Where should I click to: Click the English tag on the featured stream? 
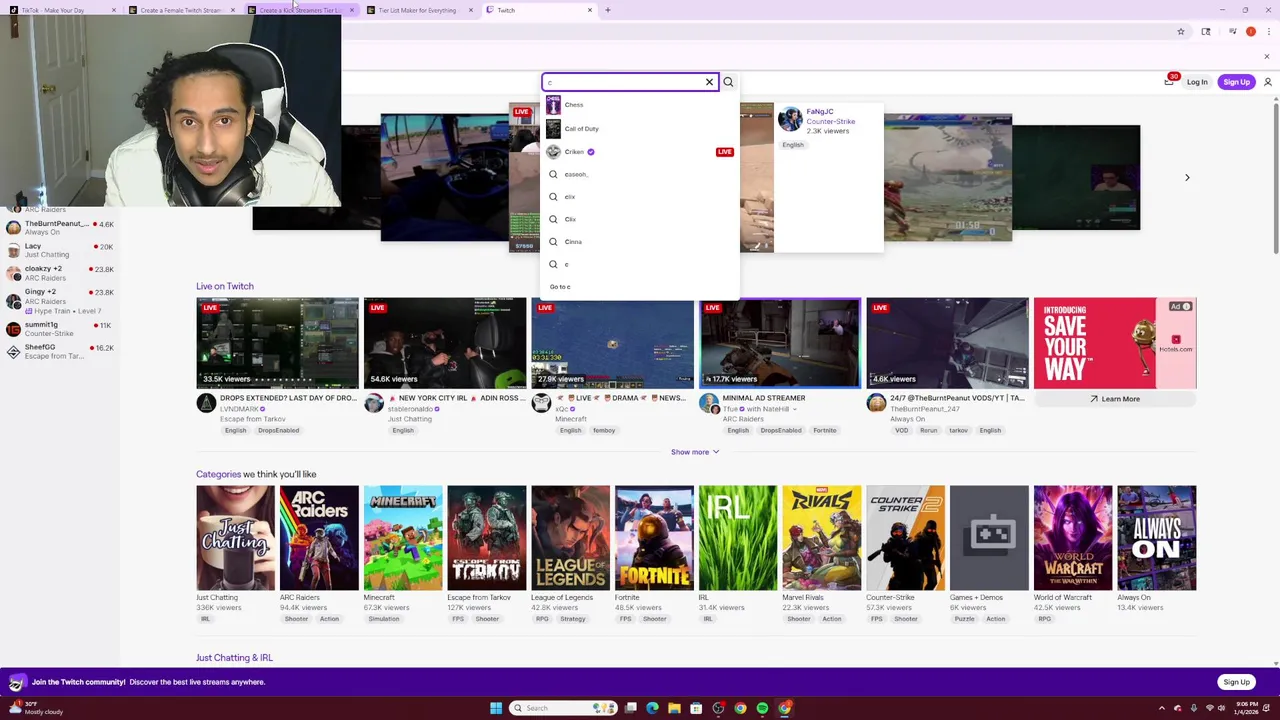[793, 145]
